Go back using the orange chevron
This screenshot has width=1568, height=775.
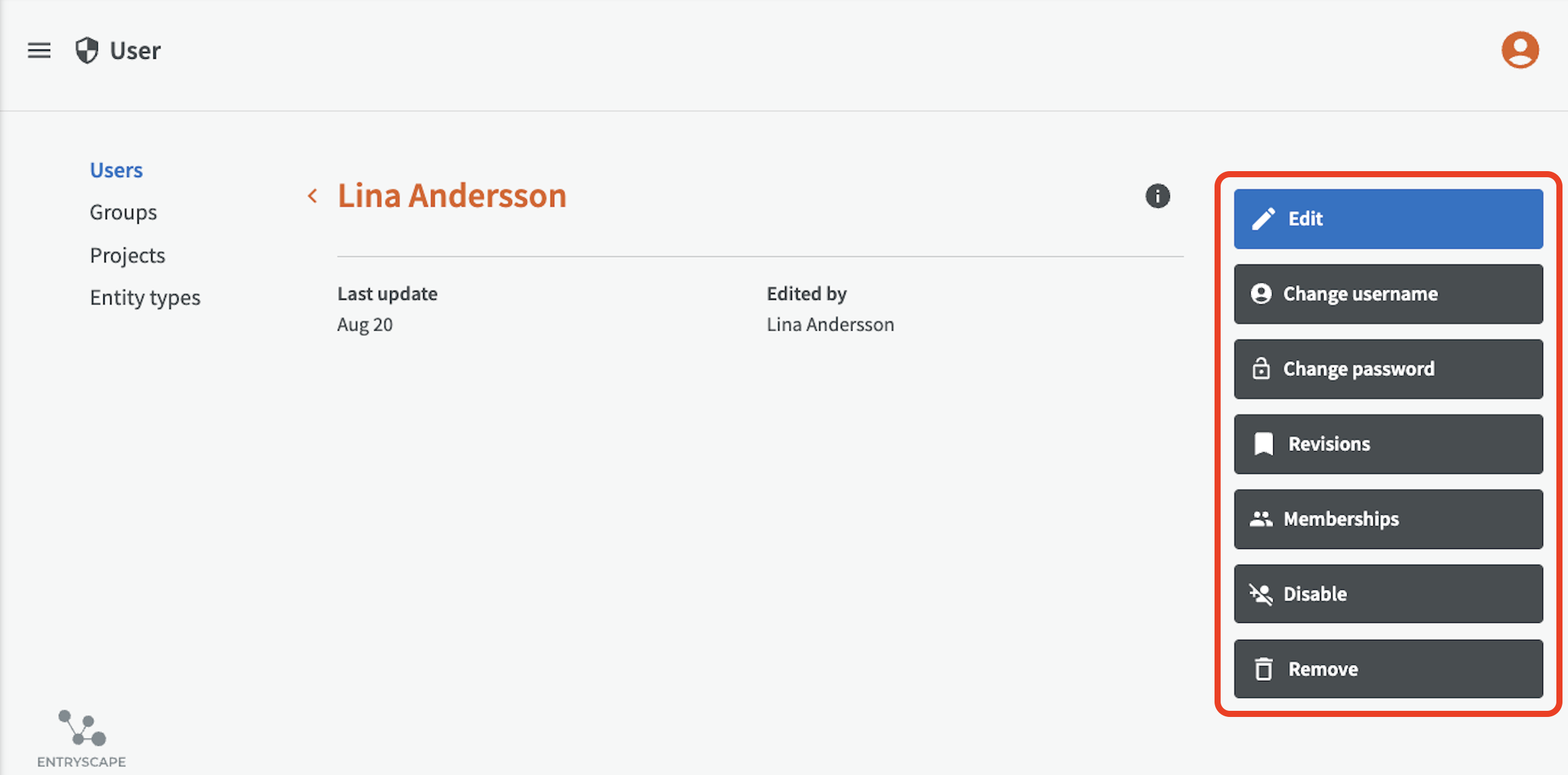click(x=312, y=196)
